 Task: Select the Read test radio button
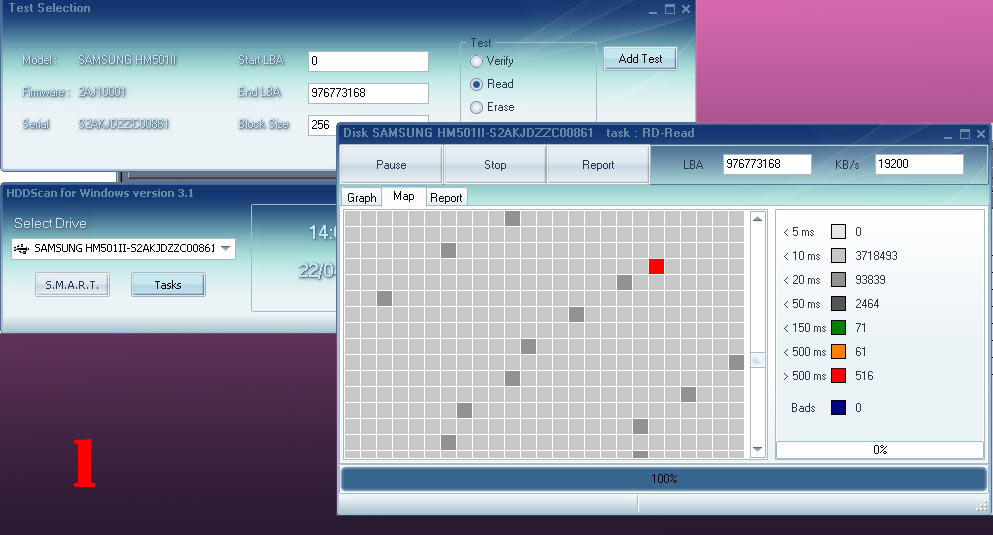pos(477,85)
